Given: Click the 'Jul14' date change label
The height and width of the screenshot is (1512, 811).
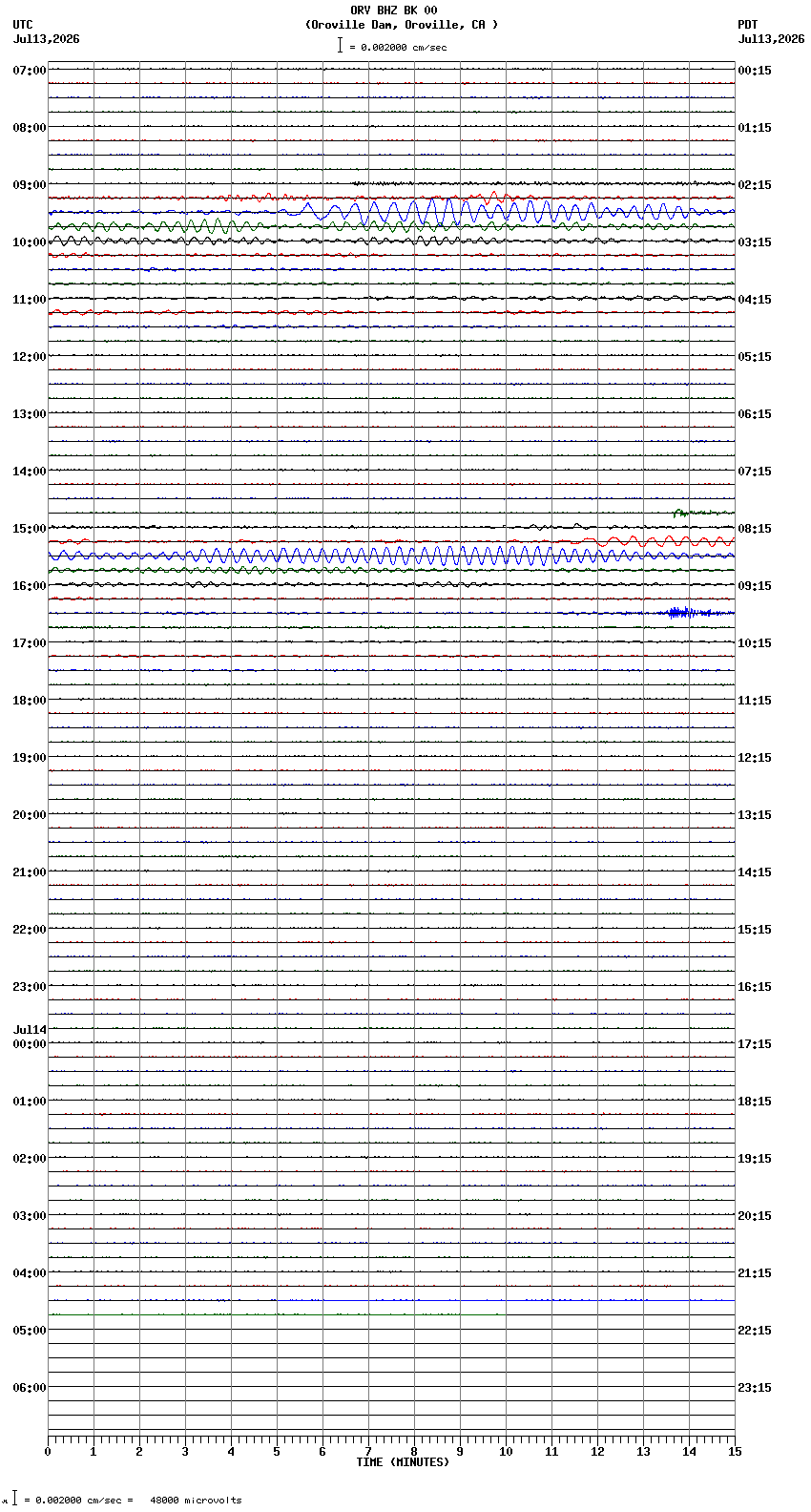Looking at the screenshot, I should coord(30,1030).
